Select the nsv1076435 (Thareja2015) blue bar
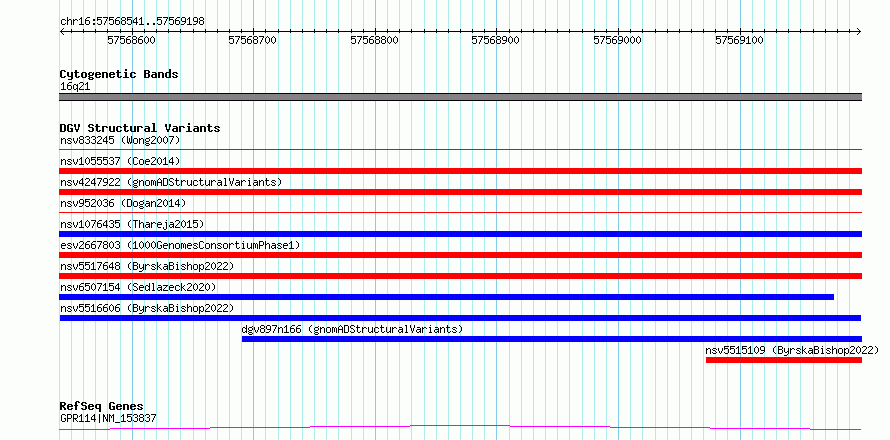 [460, 234]
